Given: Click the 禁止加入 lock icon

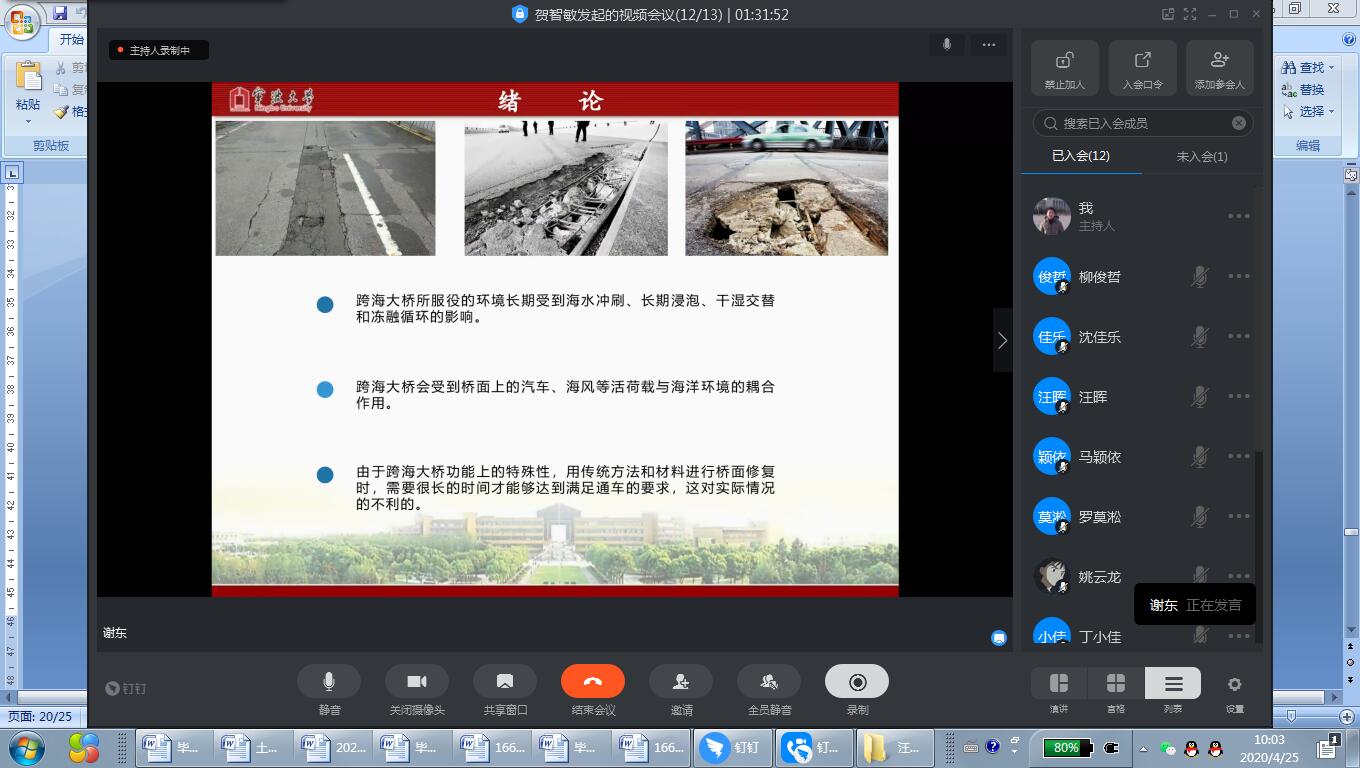Looking at the screenshot, I should tap(1064, 61).
